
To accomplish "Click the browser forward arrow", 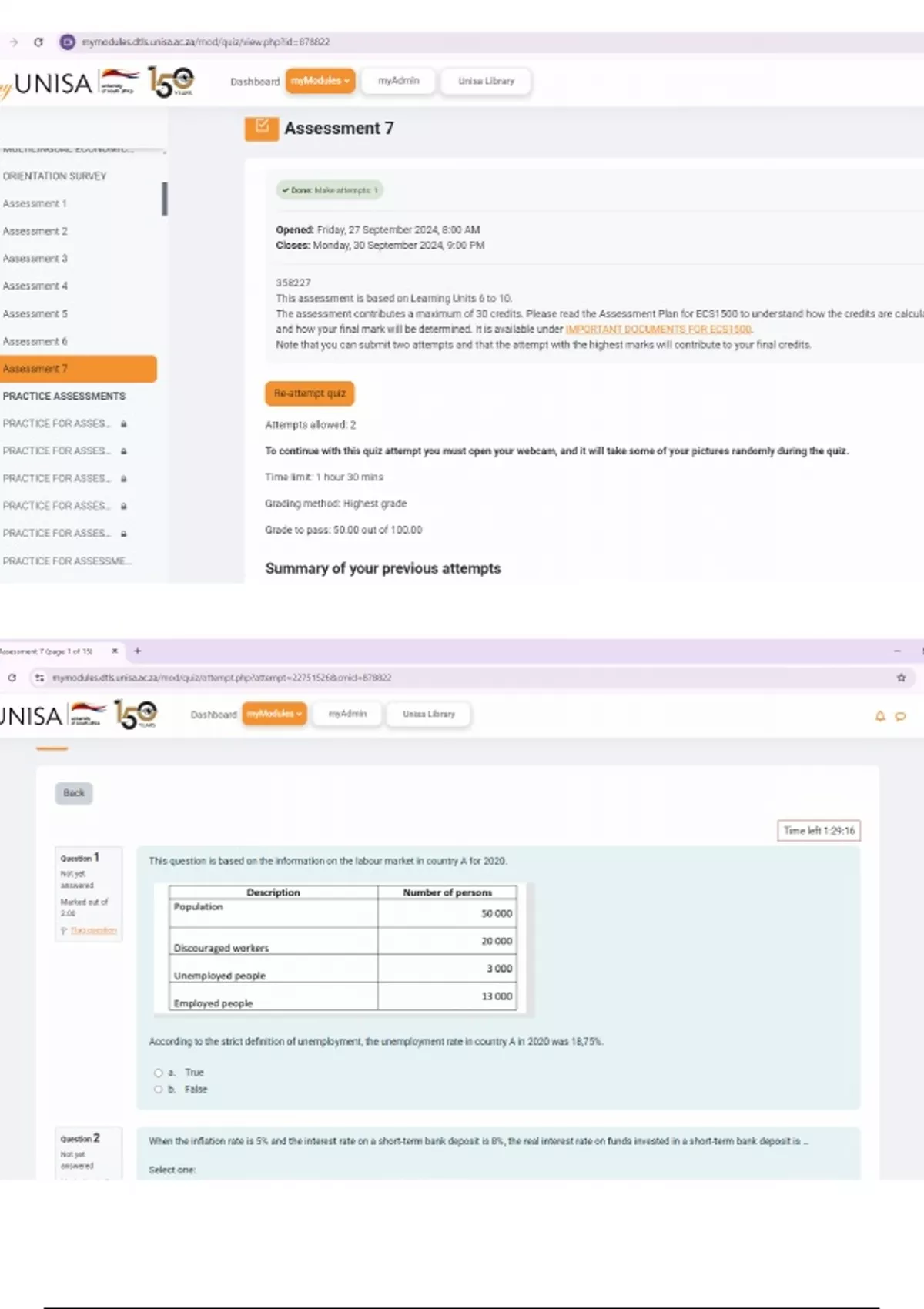I will coord(14,42).
